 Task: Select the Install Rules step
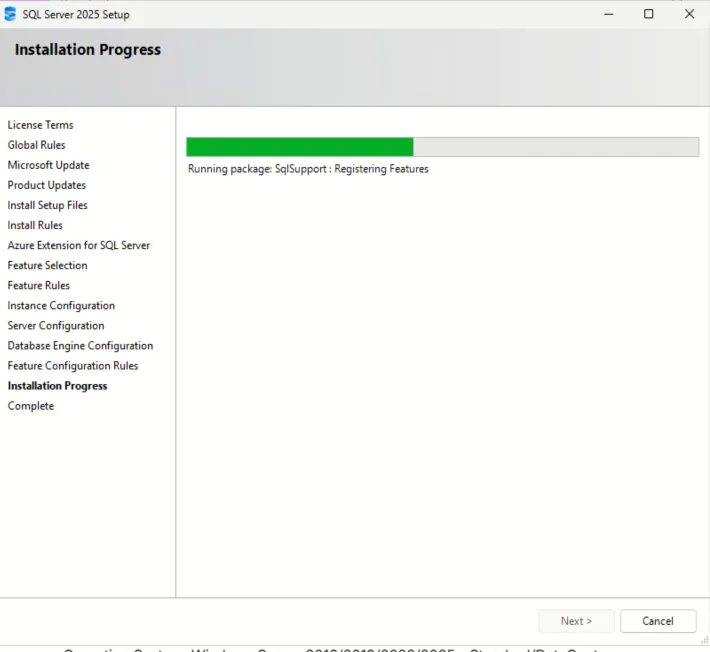click(x=35, y=225)
